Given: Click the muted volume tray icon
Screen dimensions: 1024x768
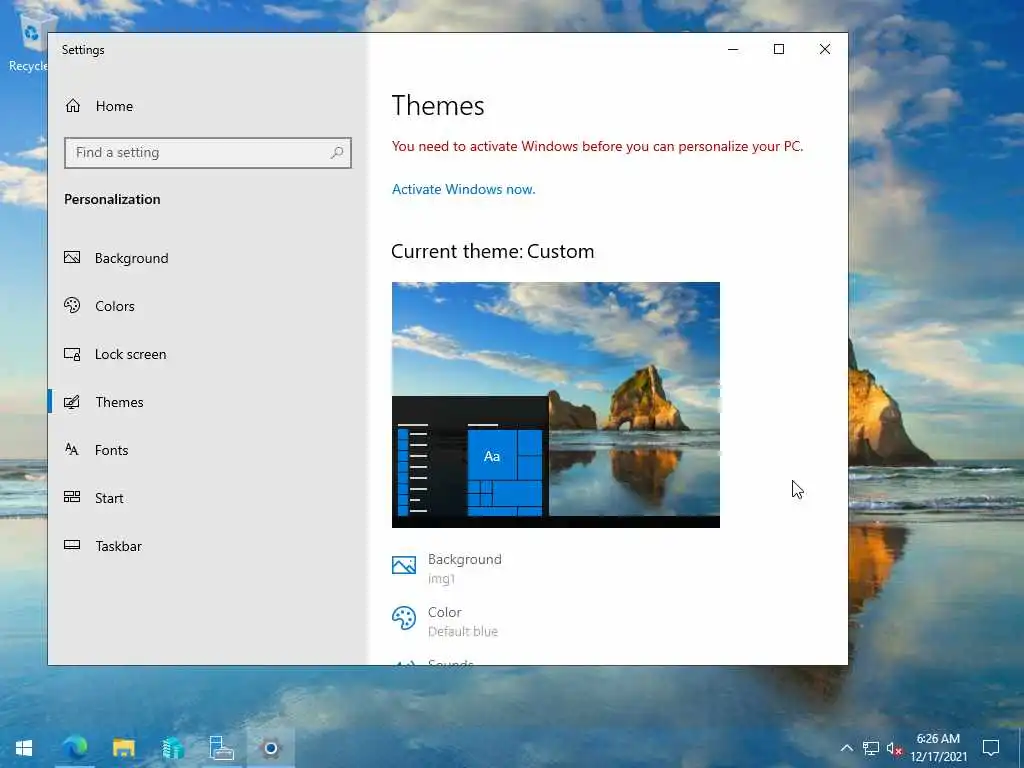Looking at the screenshot, I should [894, 748].
